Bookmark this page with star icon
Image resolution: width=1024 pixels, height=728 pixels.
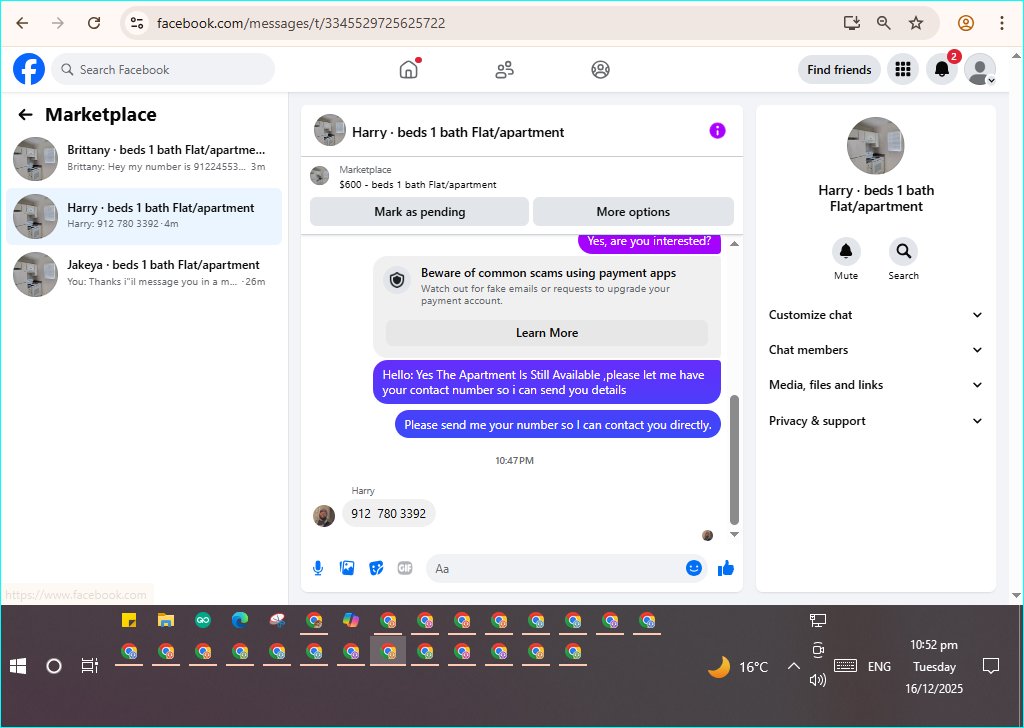(x=916, y=23)
